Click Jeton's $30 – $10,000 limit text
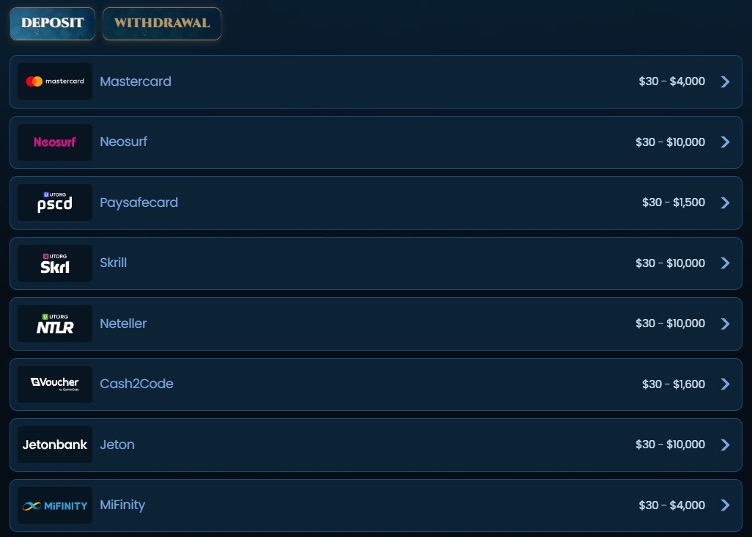 pyautogui.click(x=670, y=444)
